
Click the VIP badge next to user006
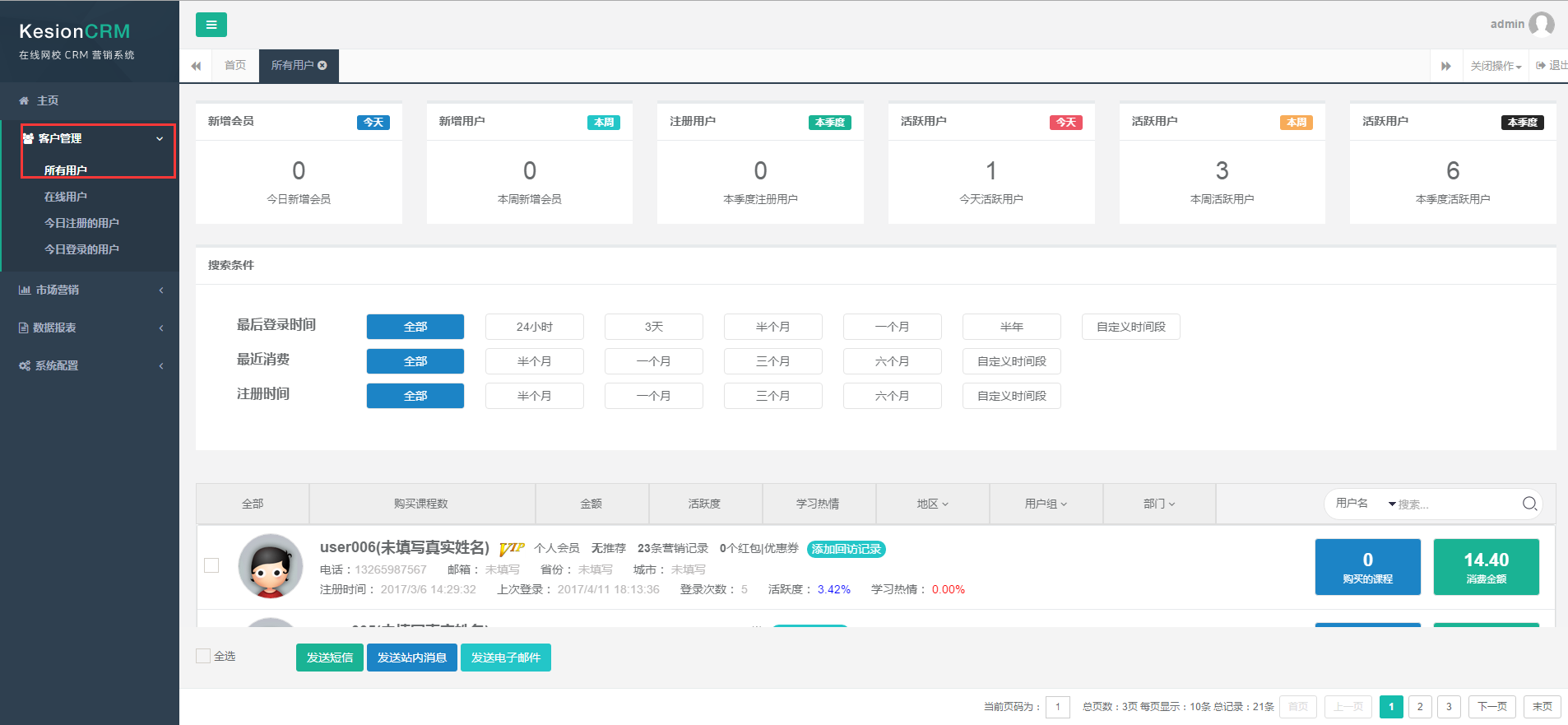[512, 548]
